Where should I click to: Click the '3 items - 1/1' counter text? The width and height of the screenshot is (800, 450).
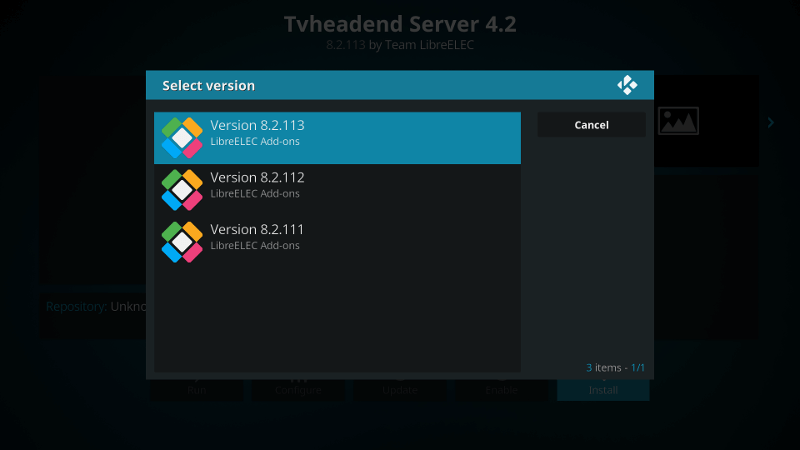click(615, 367)
